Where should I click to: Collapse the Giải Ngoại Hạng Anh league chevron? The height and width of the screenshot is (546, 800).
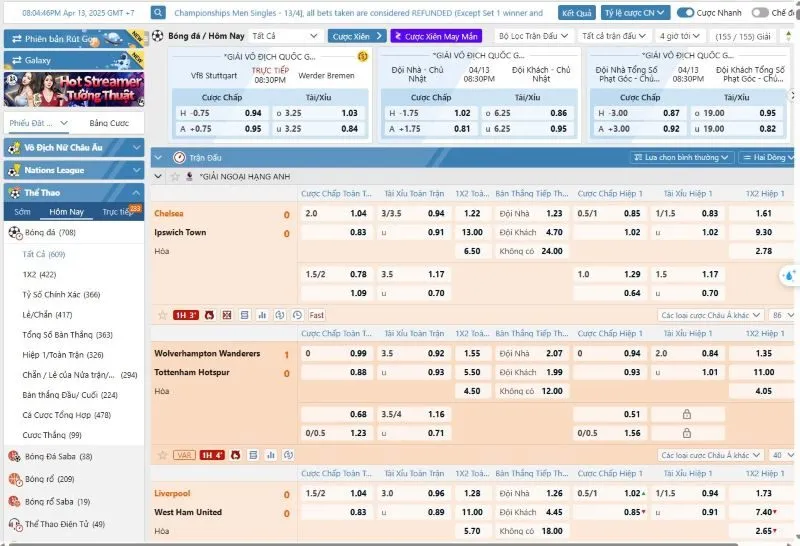[159, 177]
